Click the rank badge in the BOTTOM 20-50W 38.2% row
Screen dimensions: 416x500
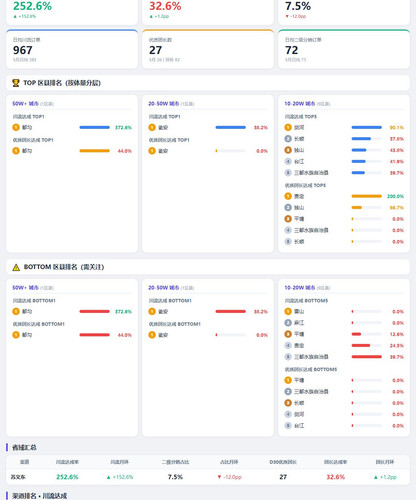152,311
